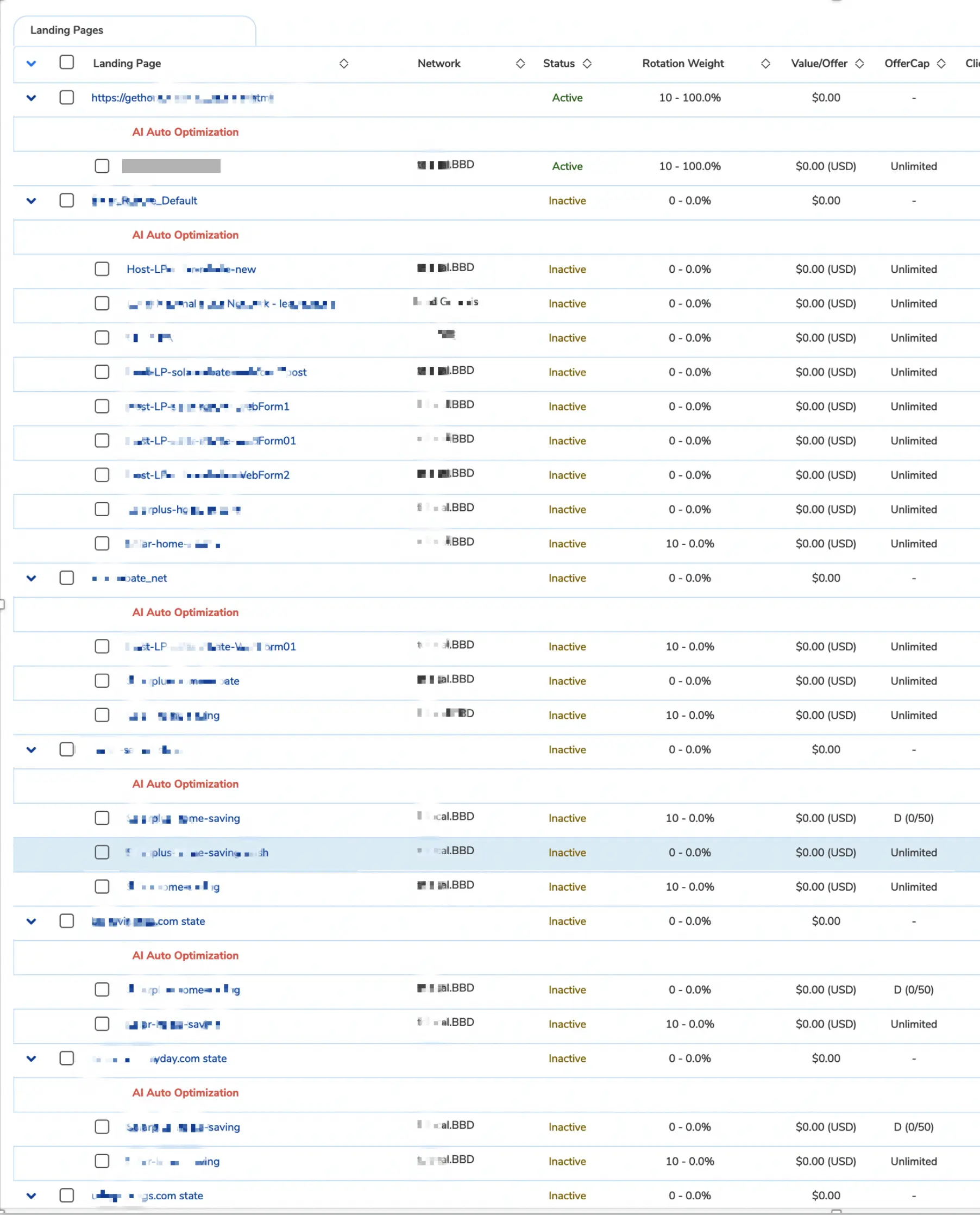
Task: Collapse the group ending in ate_net
Action: pyautogui.click(x=32, y=578)
